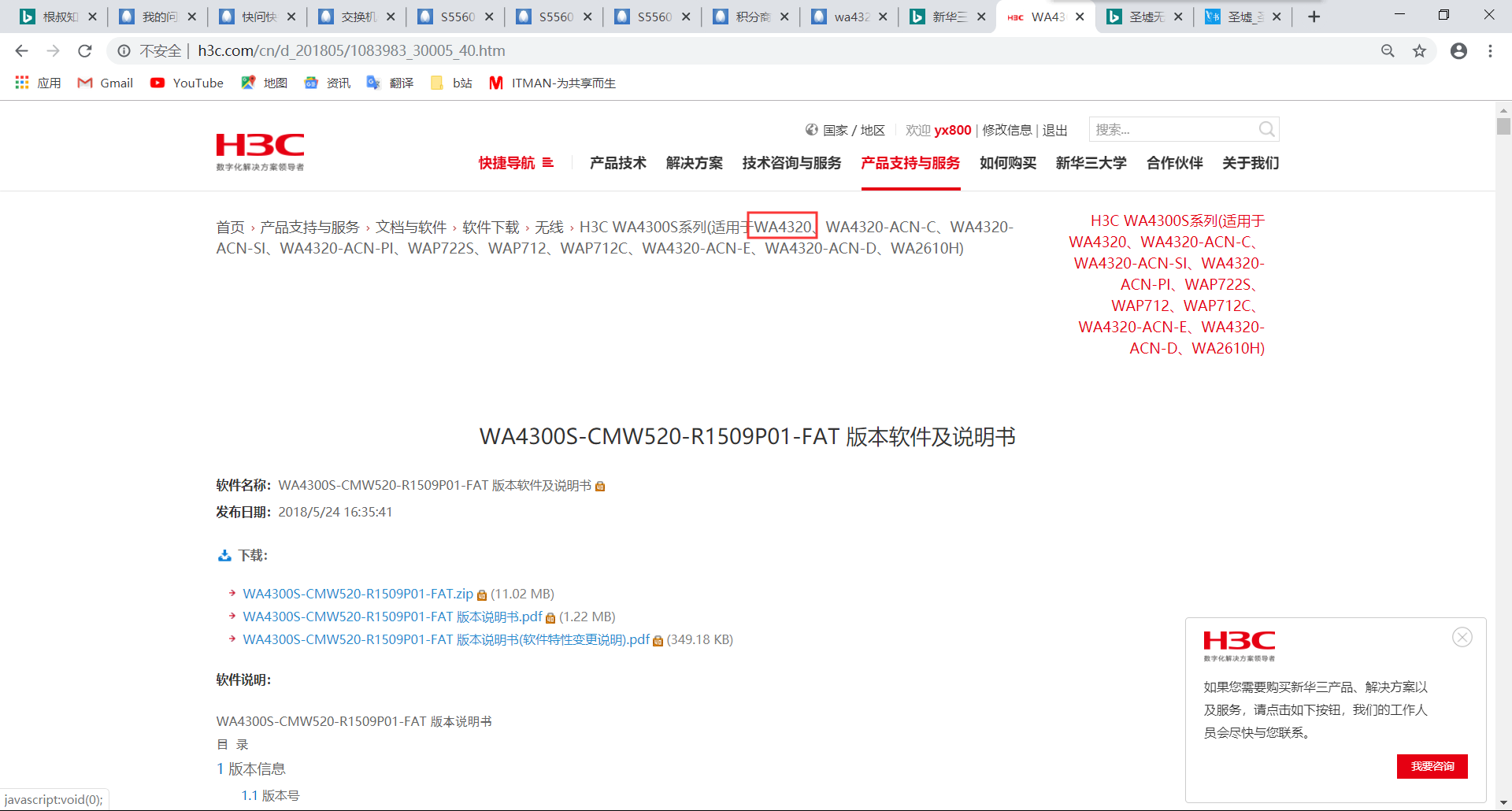Click the 1 版本信息 contents heading
Viewport: 1512px width, 811px height.
click(x=250, y=769)
